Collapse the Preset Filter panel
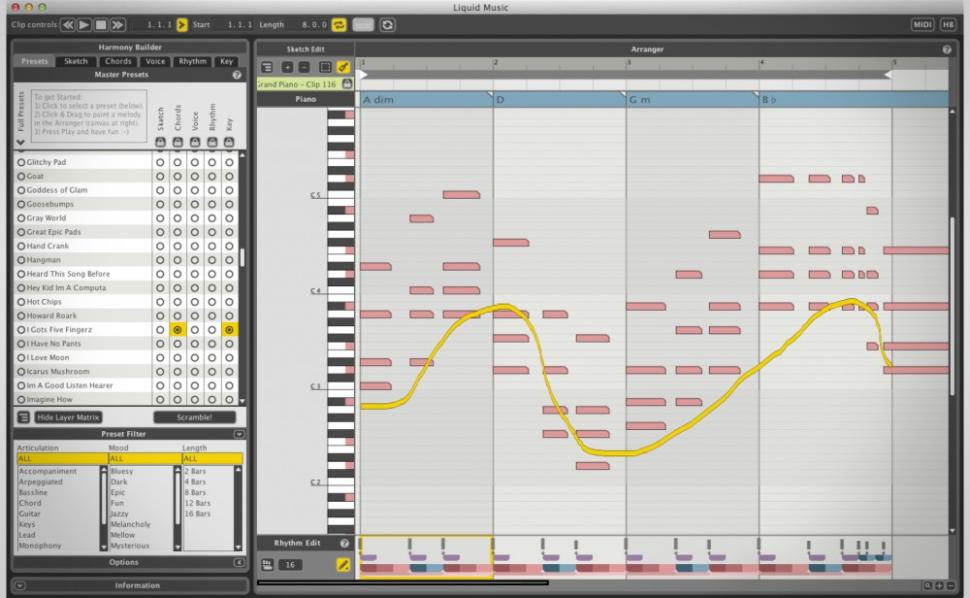The image size is (970, 598). [x=238, y=434]
